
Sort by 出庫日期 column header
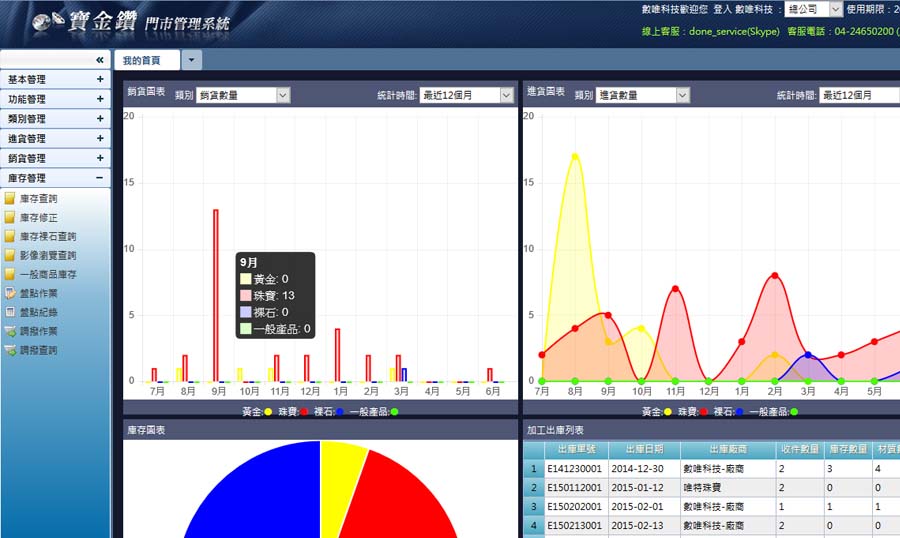click(645, 450)
